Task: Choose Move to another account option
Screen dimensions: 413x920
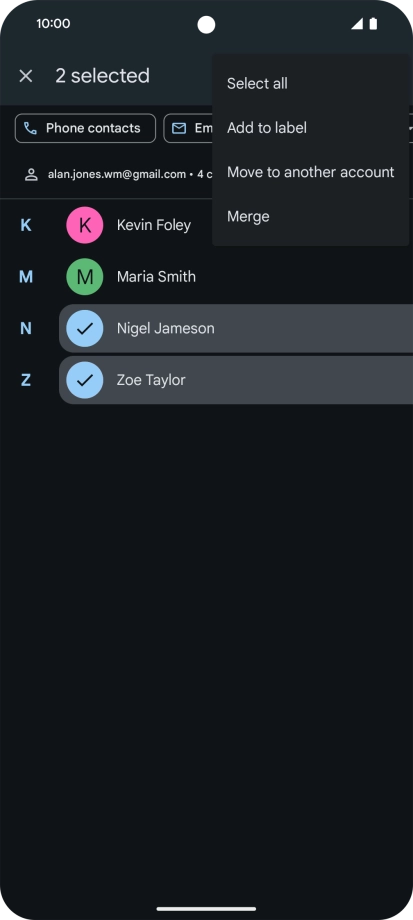Action: click(310, 172)
